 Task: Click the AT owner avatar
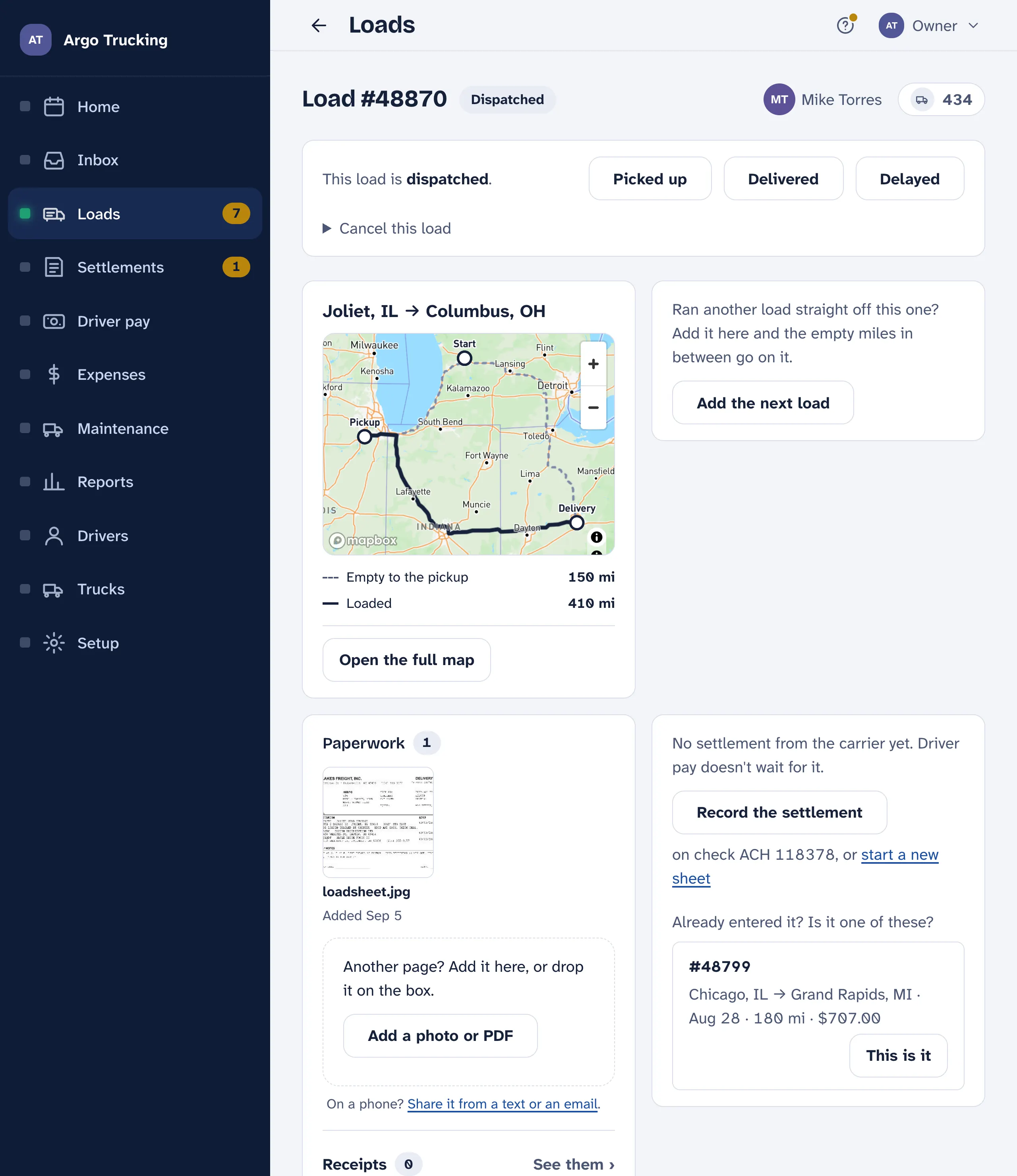pos(891,25)
